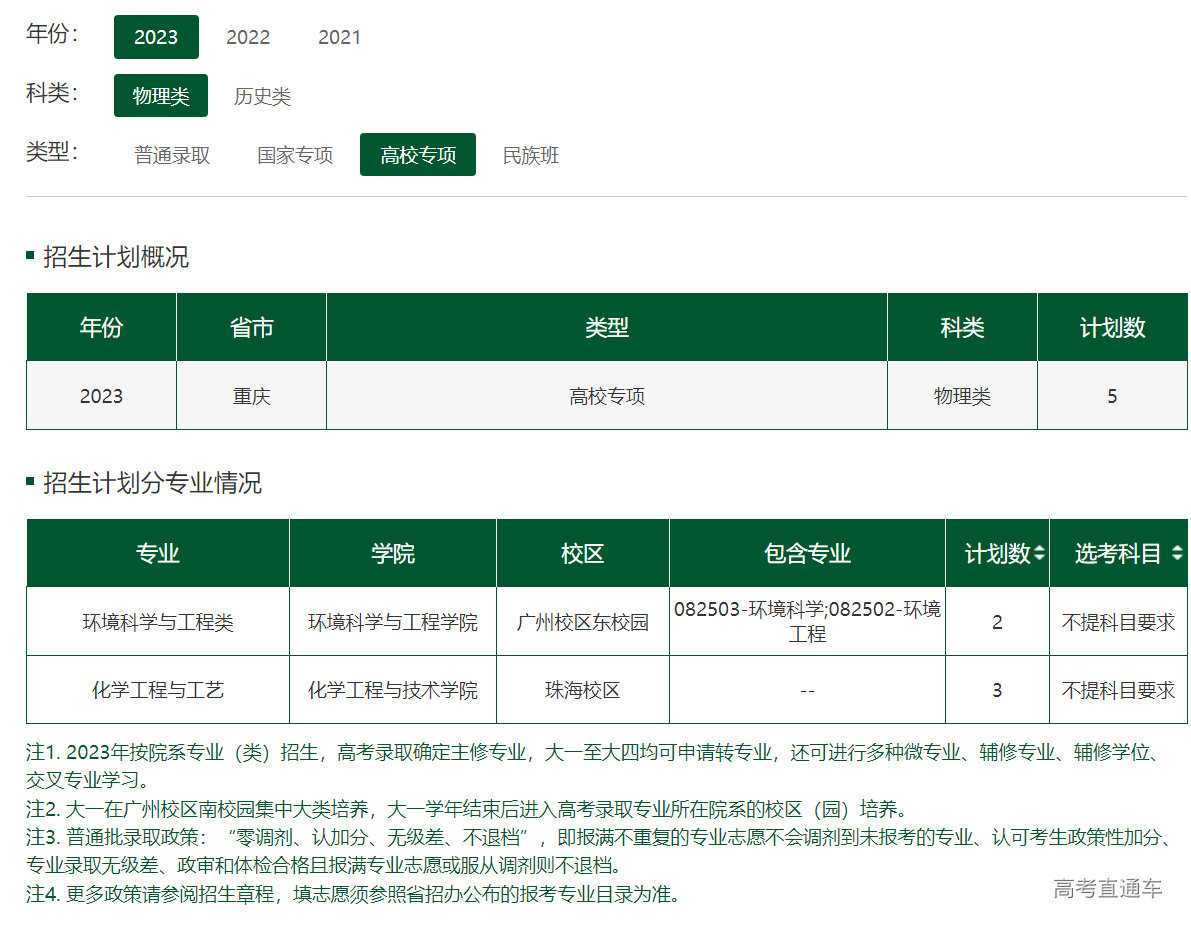Switch to year 2022
This screenshot has height=928, width=1191.
coord(248,37)
